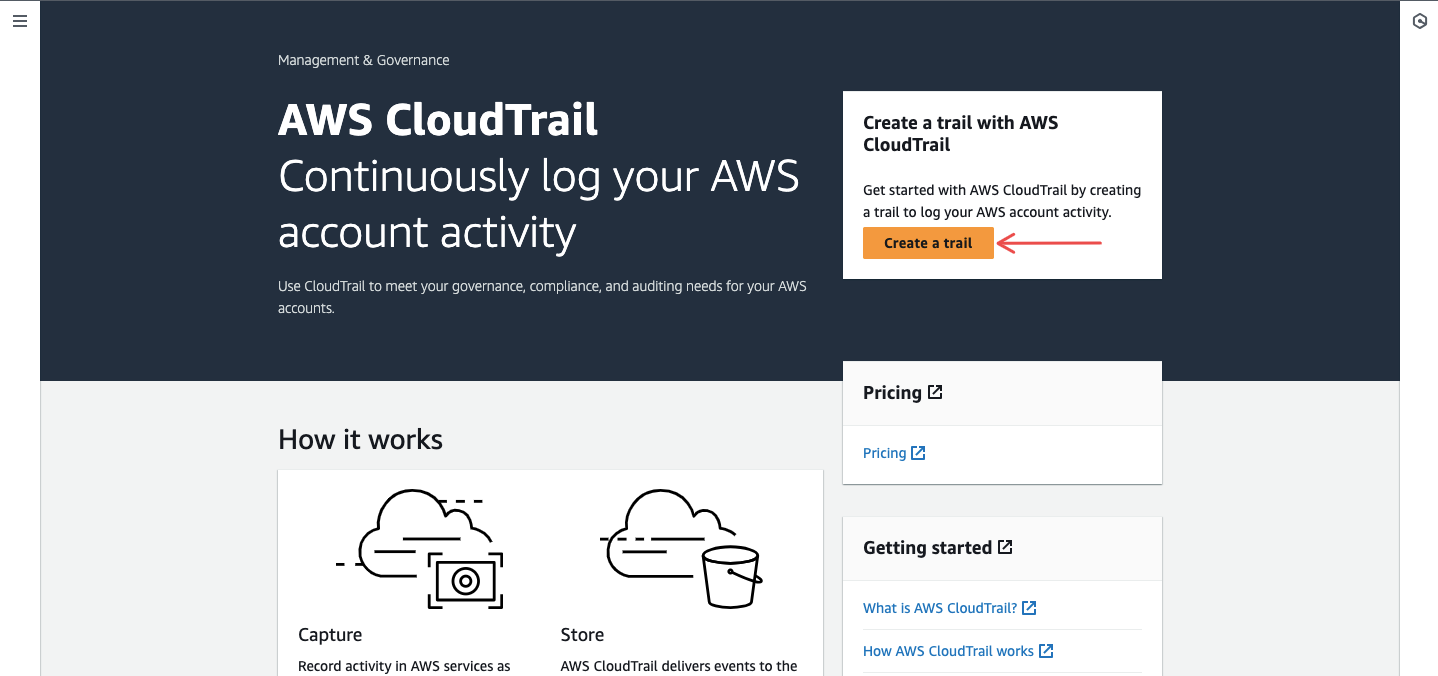Click the Store caption under the bucket graphic

tap(582, 634)
